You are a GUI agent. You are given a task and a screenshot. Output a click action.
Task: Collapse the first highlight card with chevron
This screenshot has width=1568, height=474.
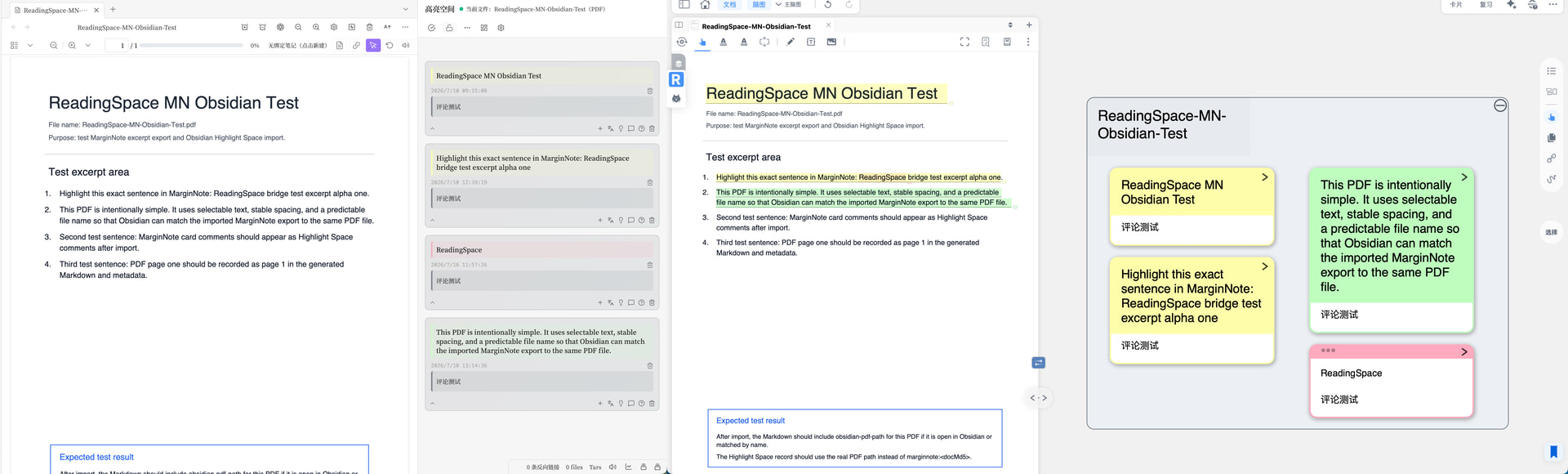(x=432, y=128)
